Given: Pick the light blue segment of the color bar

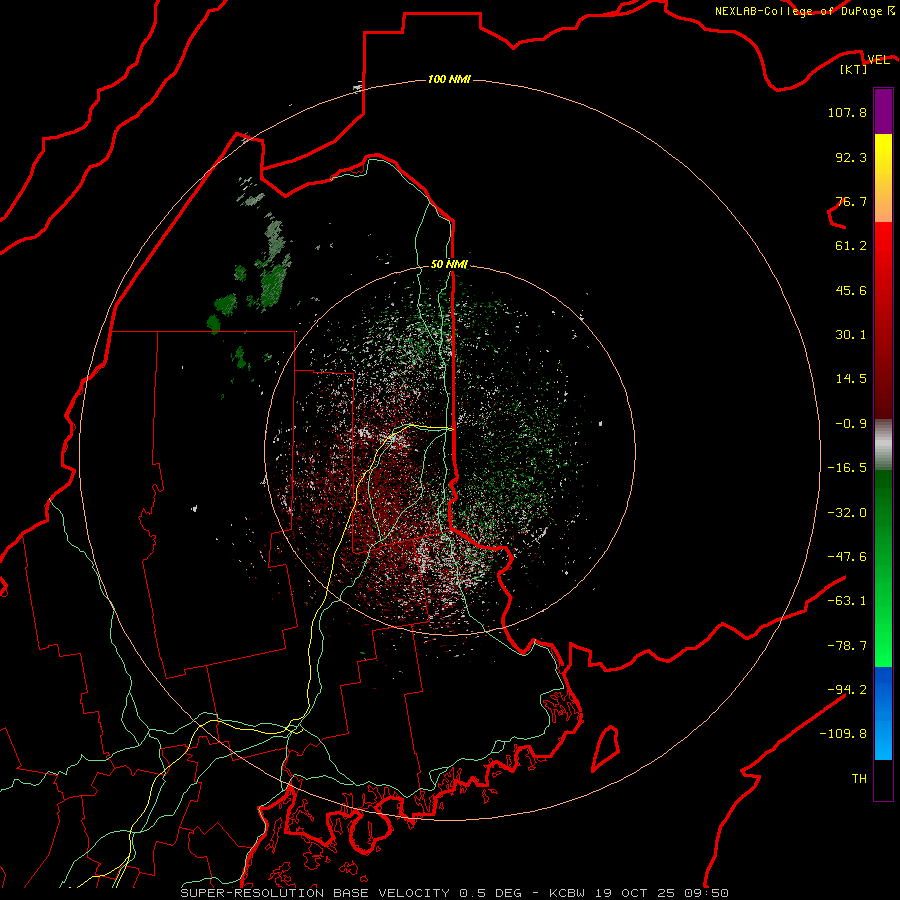Looking at the screenshot, I should [x=883, y=738].
